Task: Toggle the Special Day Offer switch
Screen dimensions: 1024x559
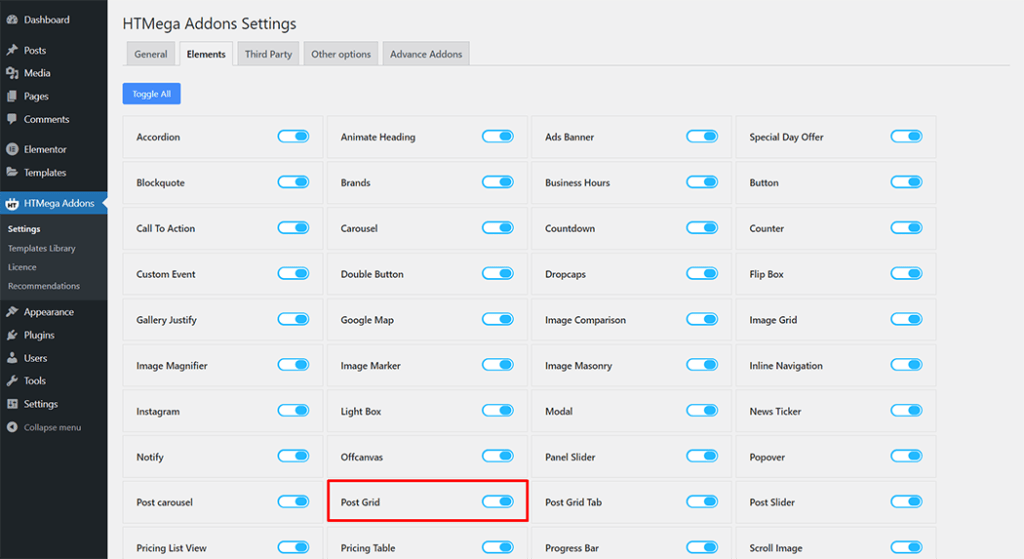Action: (x=906, y=136)
